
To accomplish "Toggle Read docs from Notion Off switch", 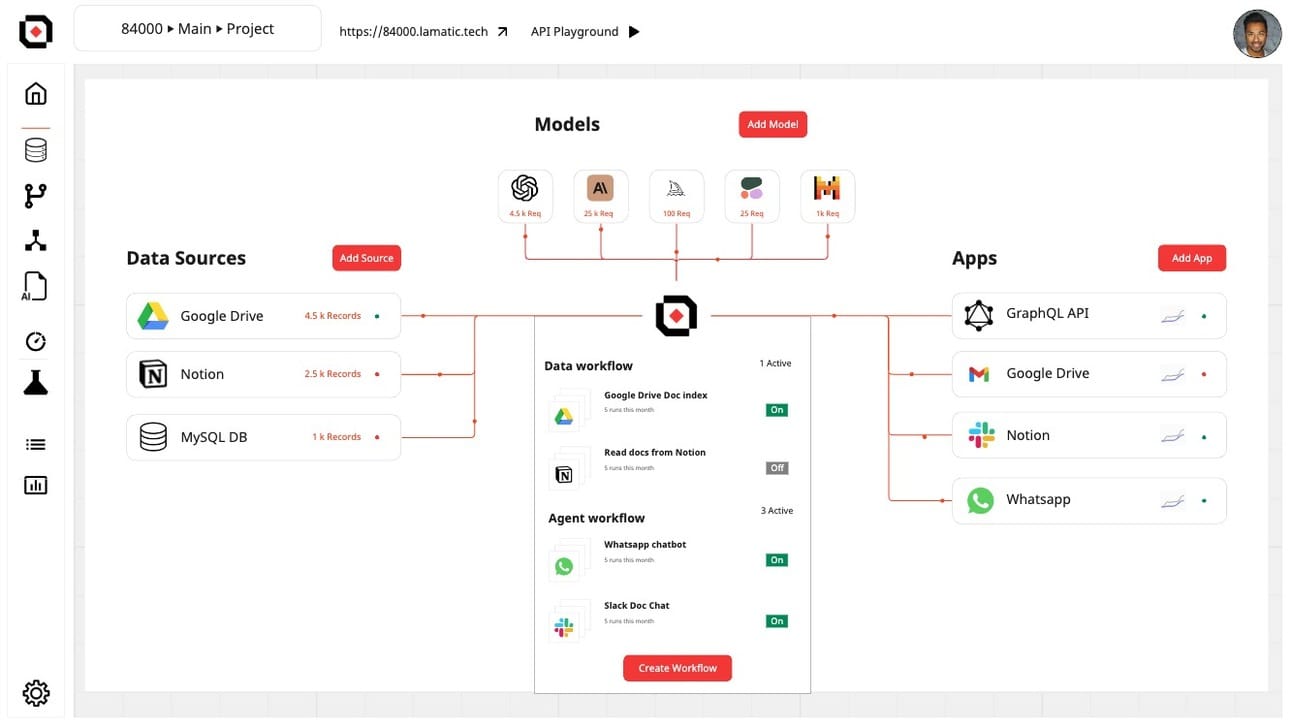I will (777, 468).
